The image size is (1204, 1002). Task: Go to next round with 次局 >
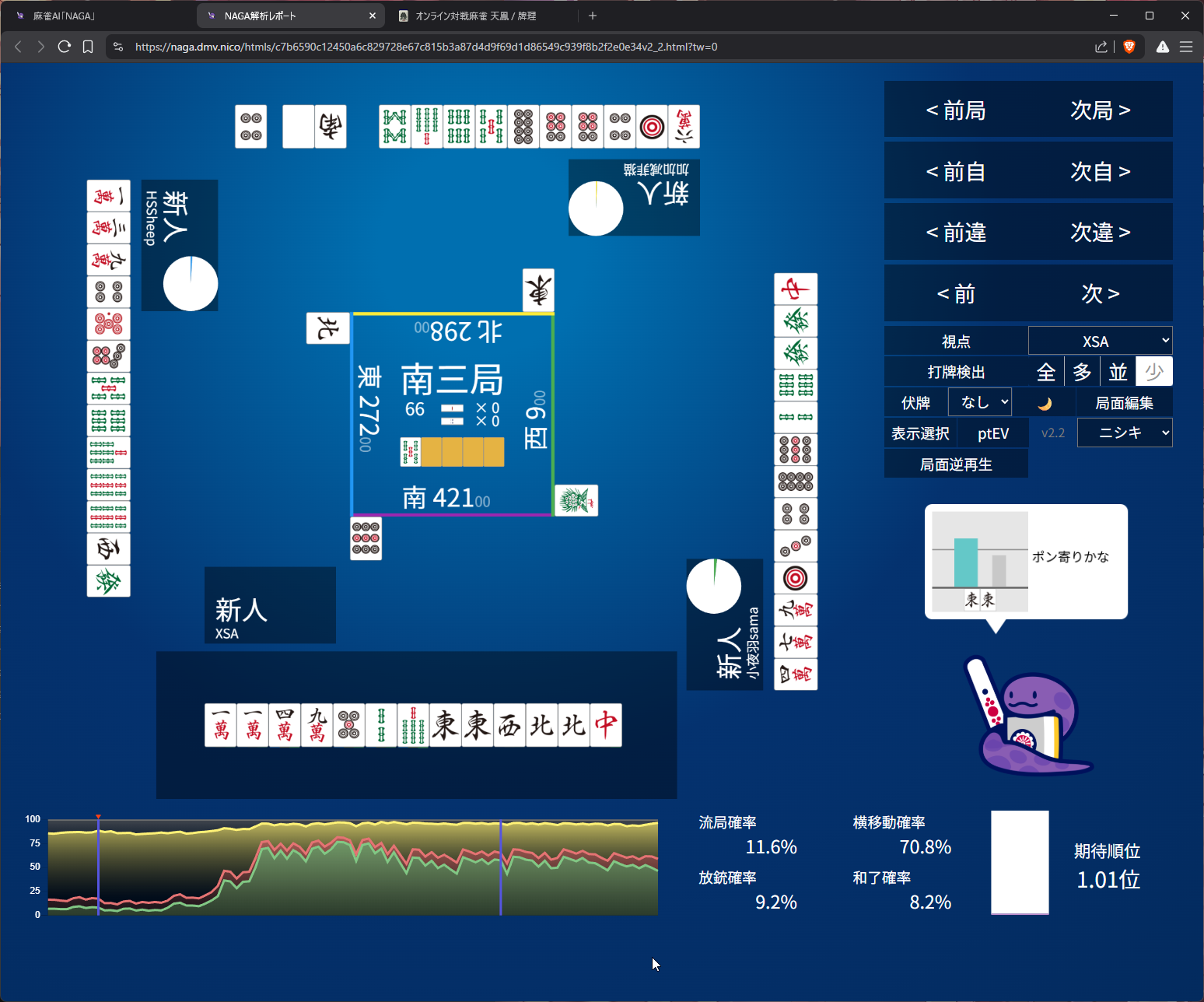coord(1100,110)
